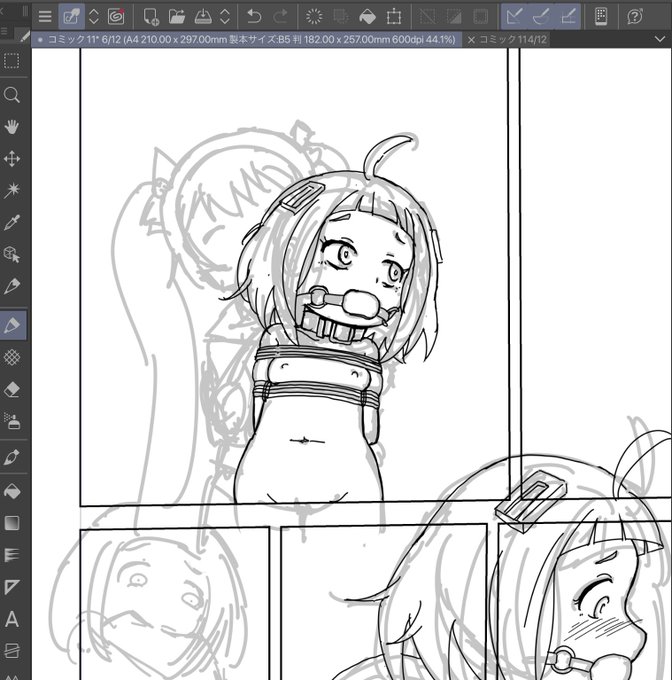Select the Eraser tool
This screenshot has width=672, height=680.
pyautogui.click(x=12, y=389)
